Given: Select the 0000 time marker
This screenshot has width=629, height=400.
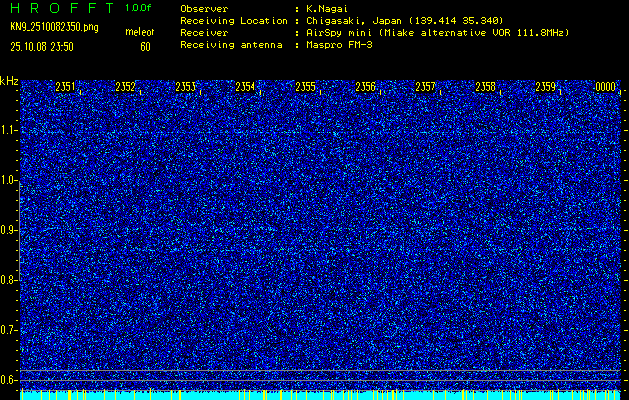Looking at the screenshot, I should [x=606, y=88].
